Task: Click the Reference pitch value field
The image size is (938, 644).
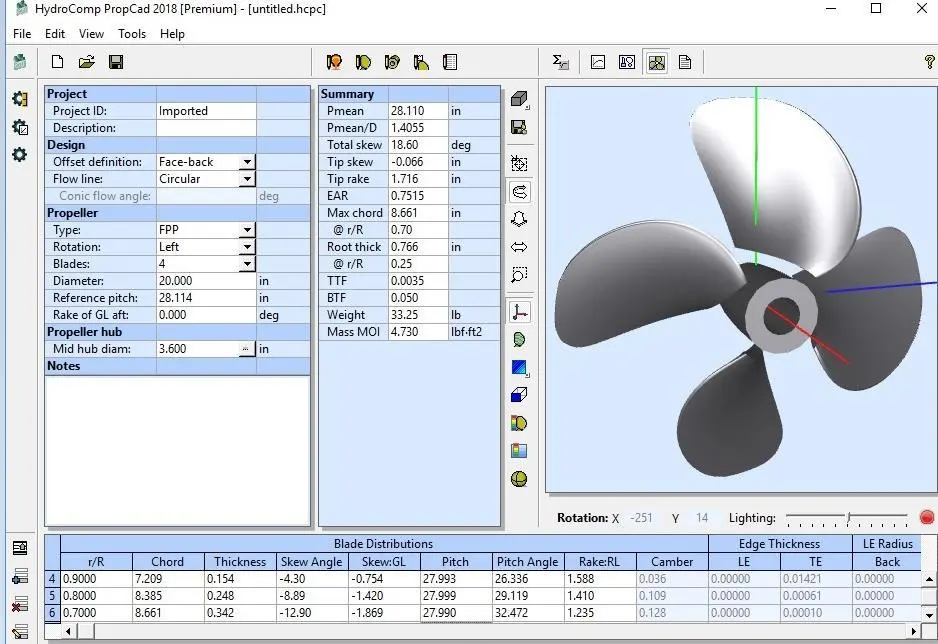Action: [x=206, y=298]
